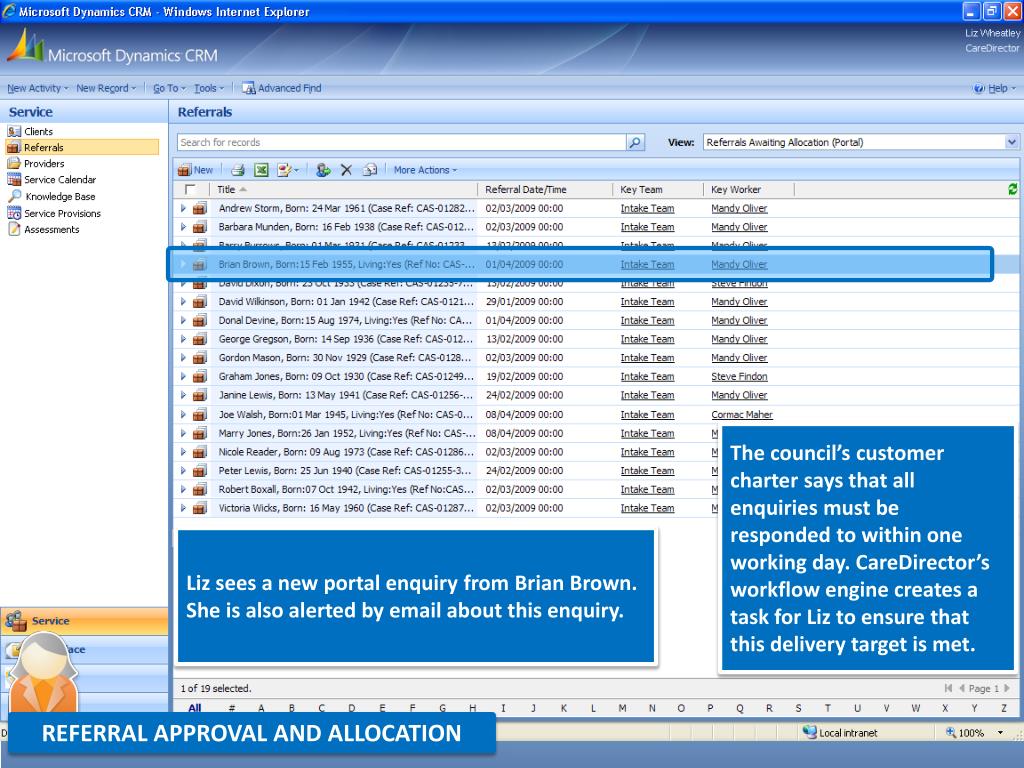Click the record icon for Nicole Reader
1024x768 pixels.
pos(200,452)
